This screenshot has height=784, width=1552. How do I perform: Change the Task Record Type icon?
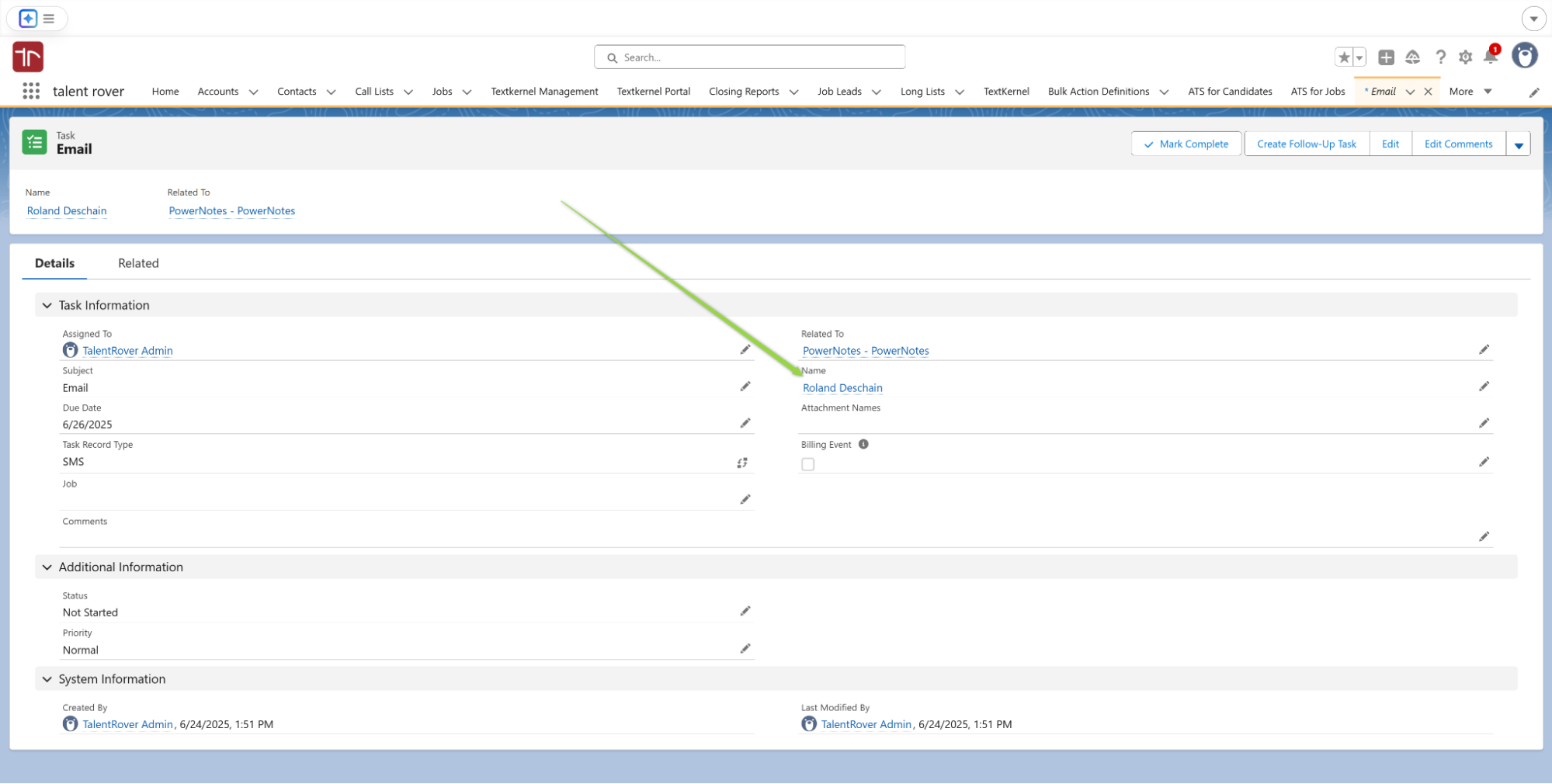pos(742,463)
